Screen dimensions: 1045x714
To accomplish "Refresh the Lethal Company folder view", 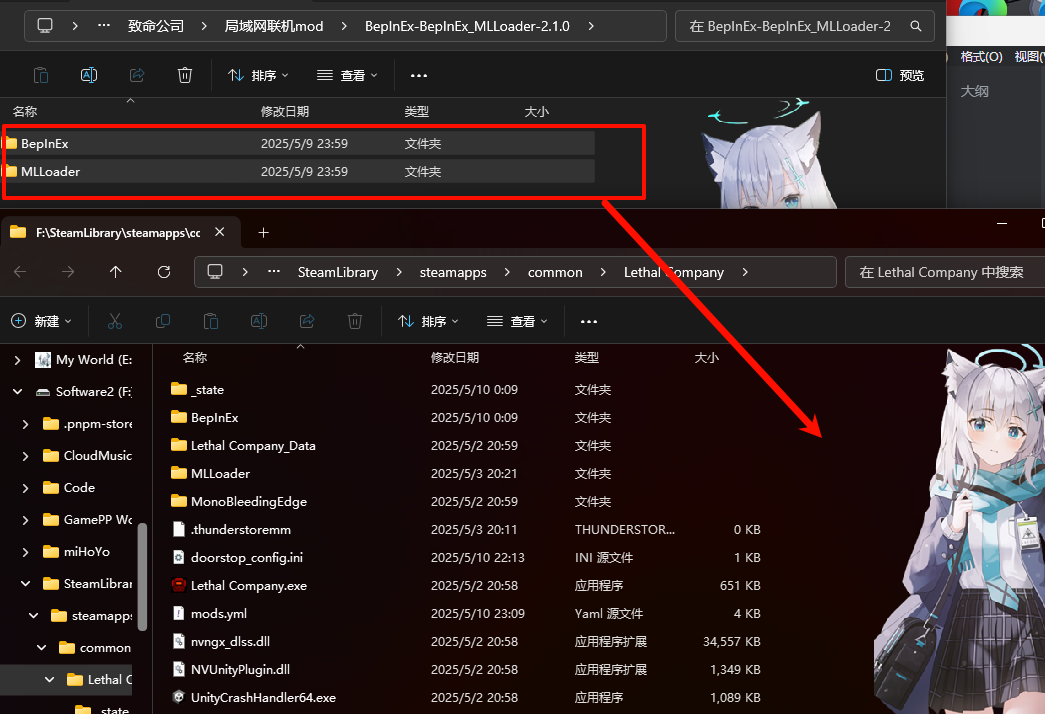I will point(164,272).
